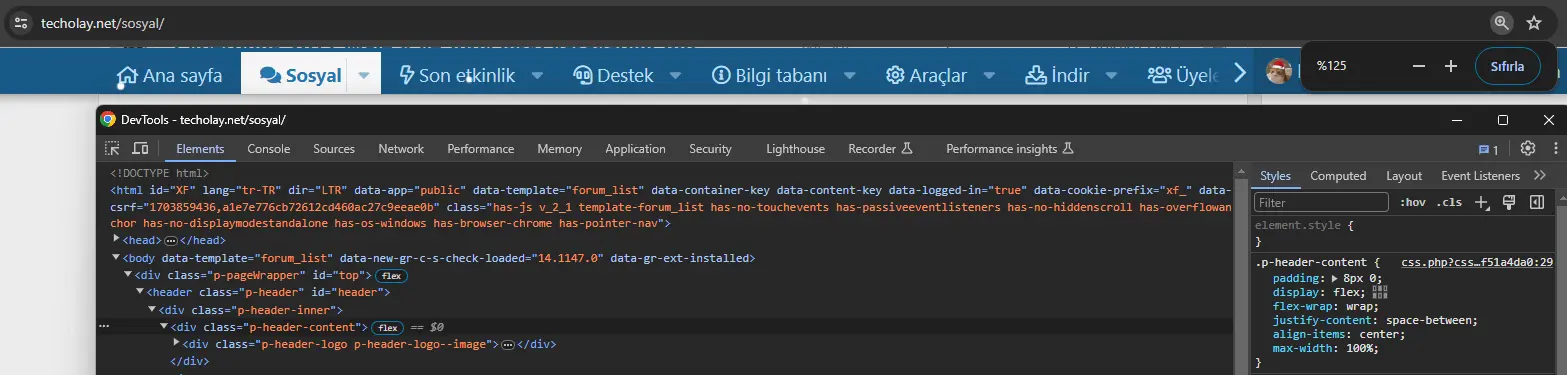
Task: Click the Sıfırla zoom reset button
Action: pos(1507,66)
